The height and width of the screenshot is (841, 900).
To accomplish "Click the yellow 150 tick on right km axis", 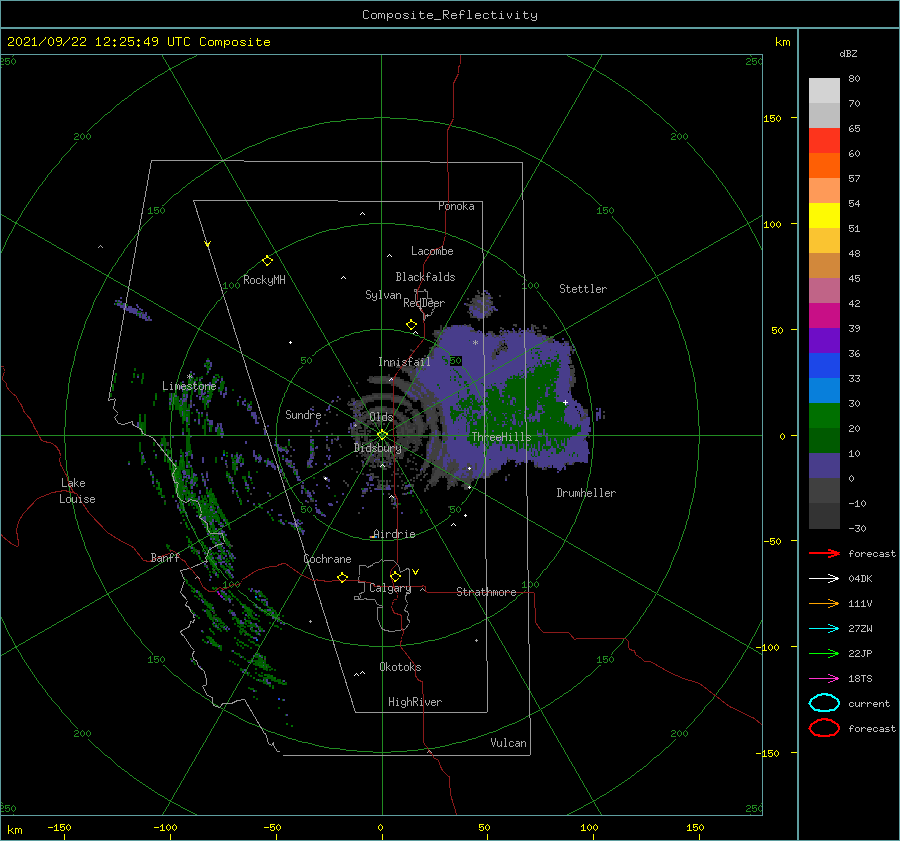I will pos(772,118).
